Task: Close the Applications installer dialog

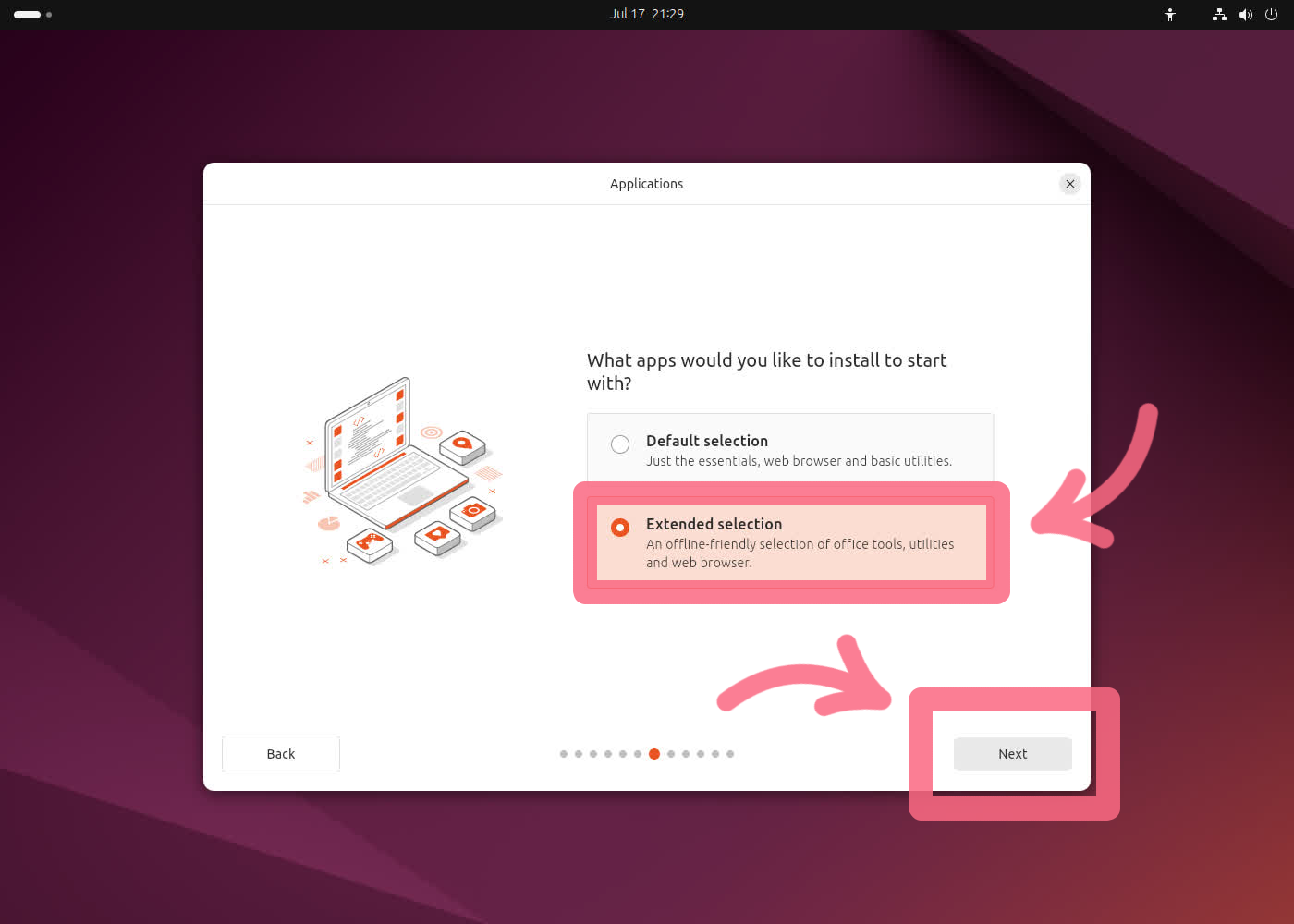Action: [x=1070, y=184]
